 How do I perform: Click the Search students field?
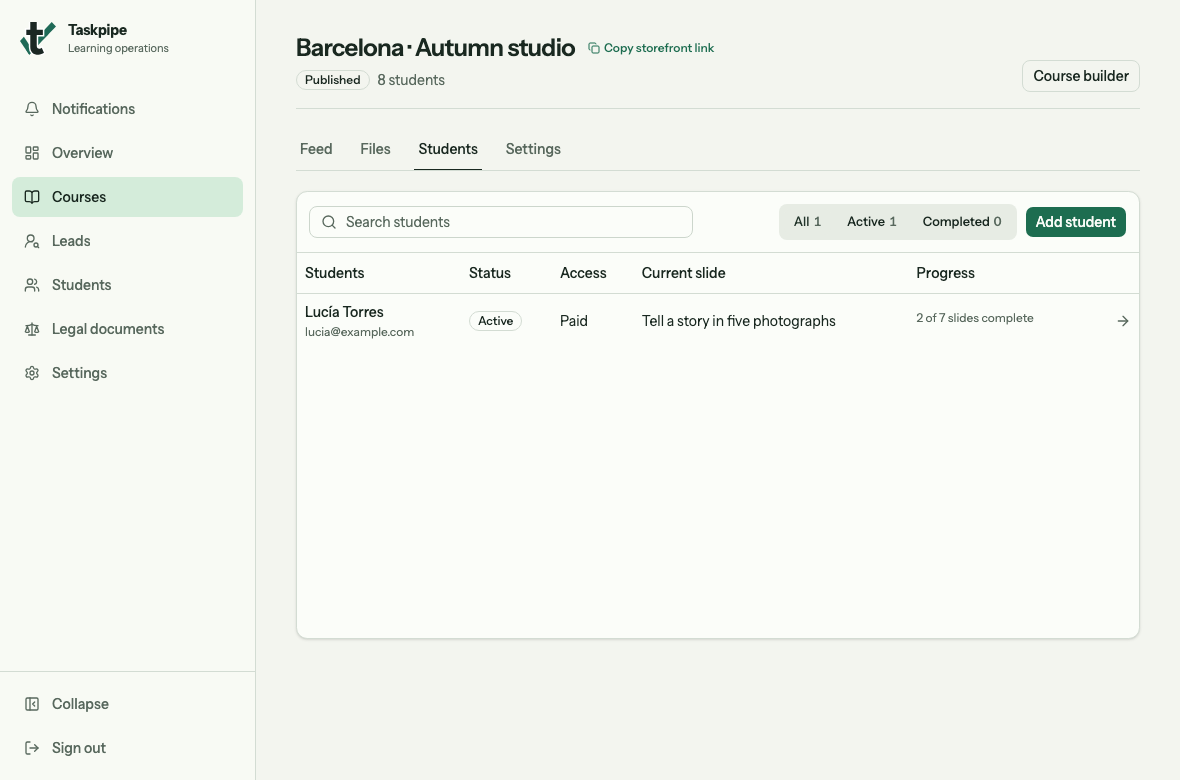[x=500, y=222]
